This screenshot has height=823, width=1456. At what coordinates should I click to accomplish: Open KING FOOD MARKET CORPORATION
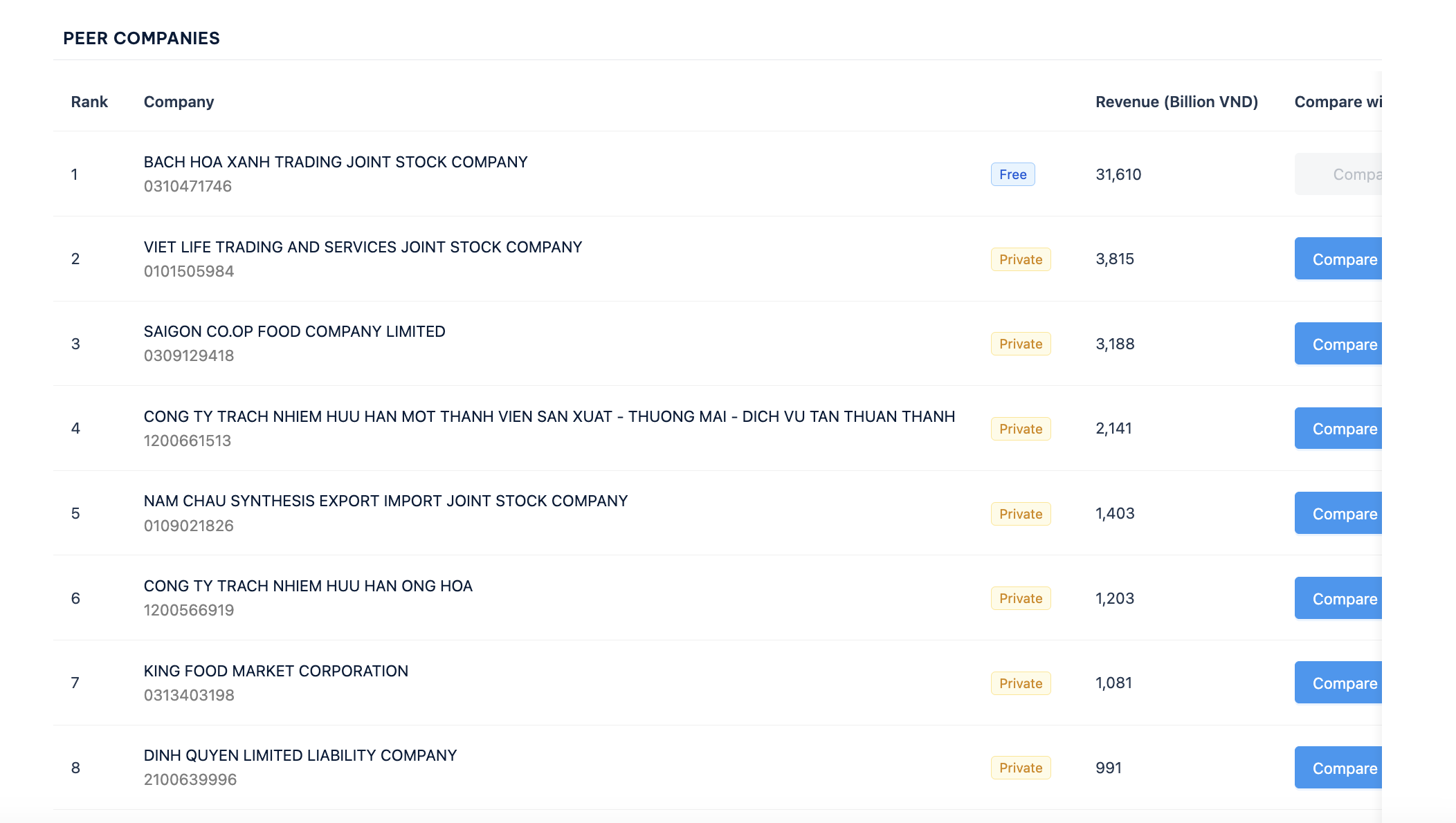click(x=276, y=671)
